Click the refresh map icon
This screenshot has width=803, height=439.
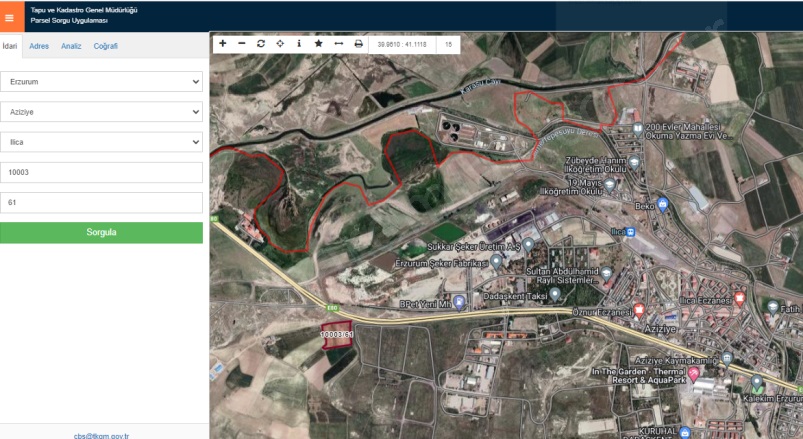[x=261, y=44]
